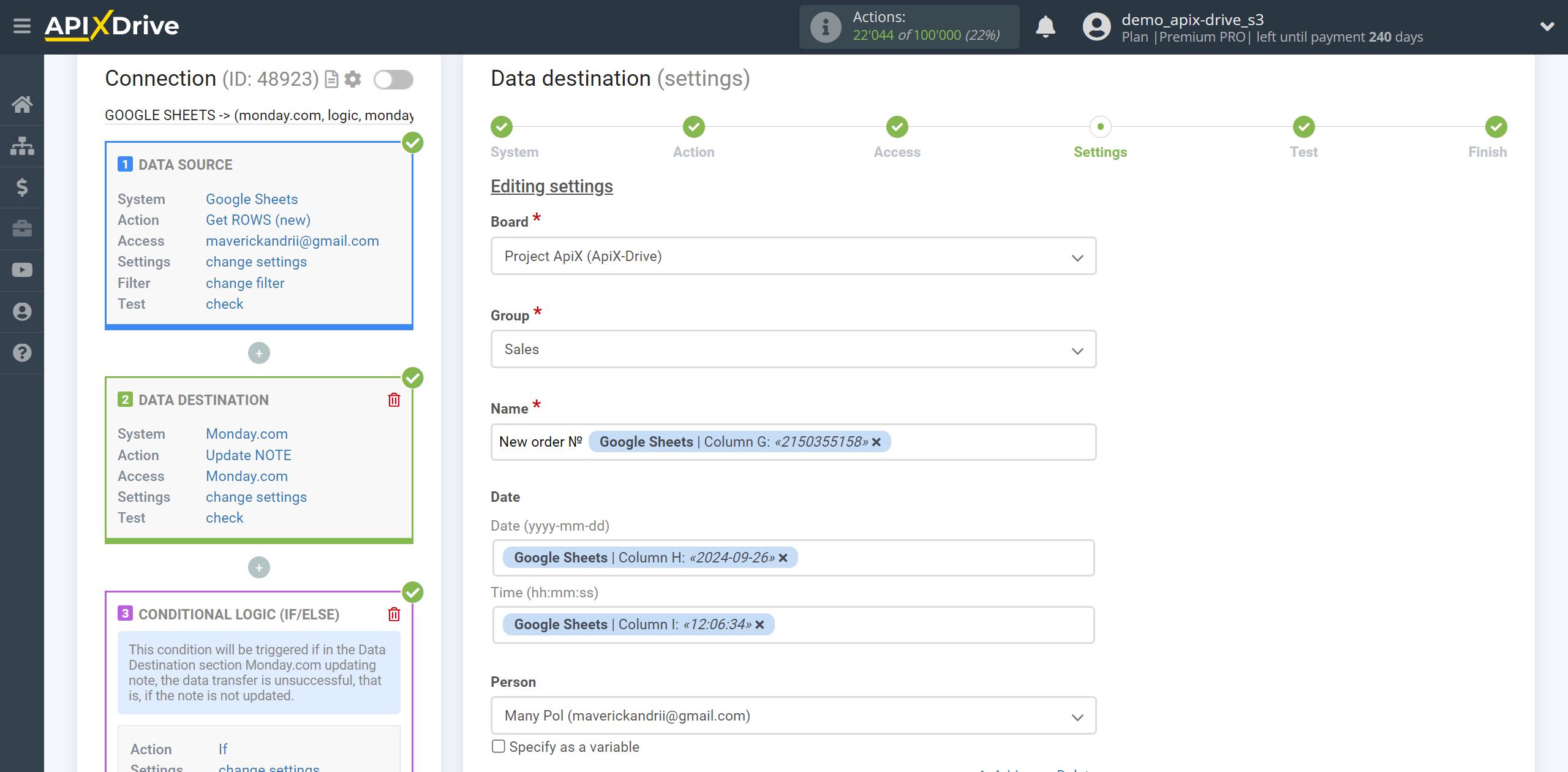Click the connection name text field
This screenshot has height=772, width=1568.
coord(259,115)
